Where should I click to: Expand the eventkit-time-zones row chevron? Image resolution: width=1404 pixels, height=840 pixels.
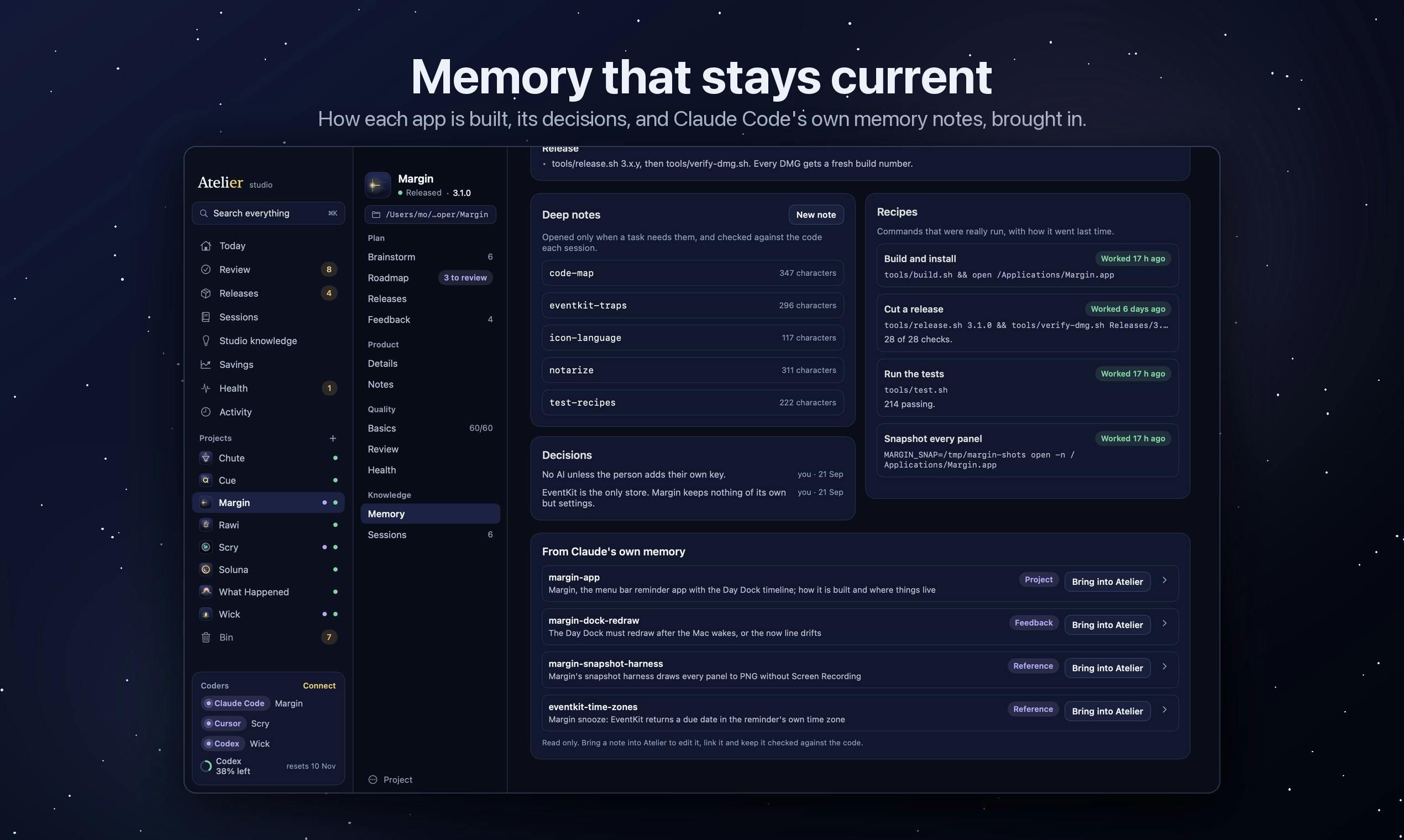click(1165, 710)
